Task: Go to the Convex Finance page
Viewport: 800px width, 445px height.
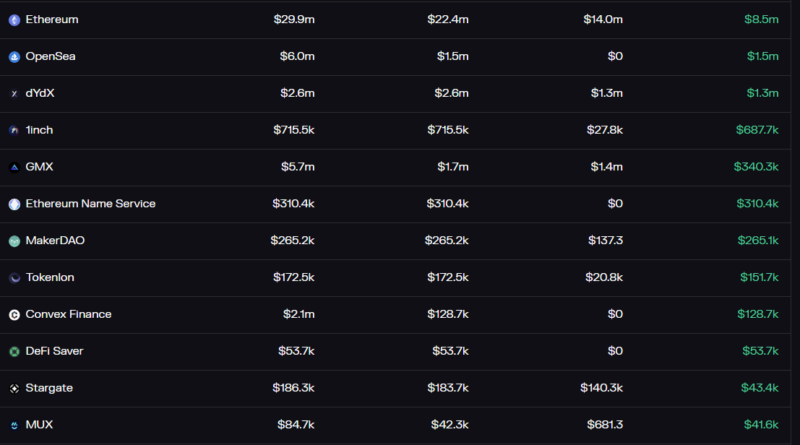Action: click(x=68, y=314)
